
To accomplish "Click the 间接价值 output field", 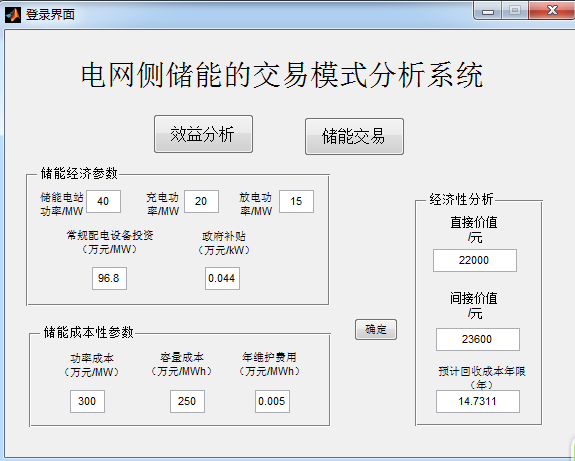I will (x=477, y=339).
